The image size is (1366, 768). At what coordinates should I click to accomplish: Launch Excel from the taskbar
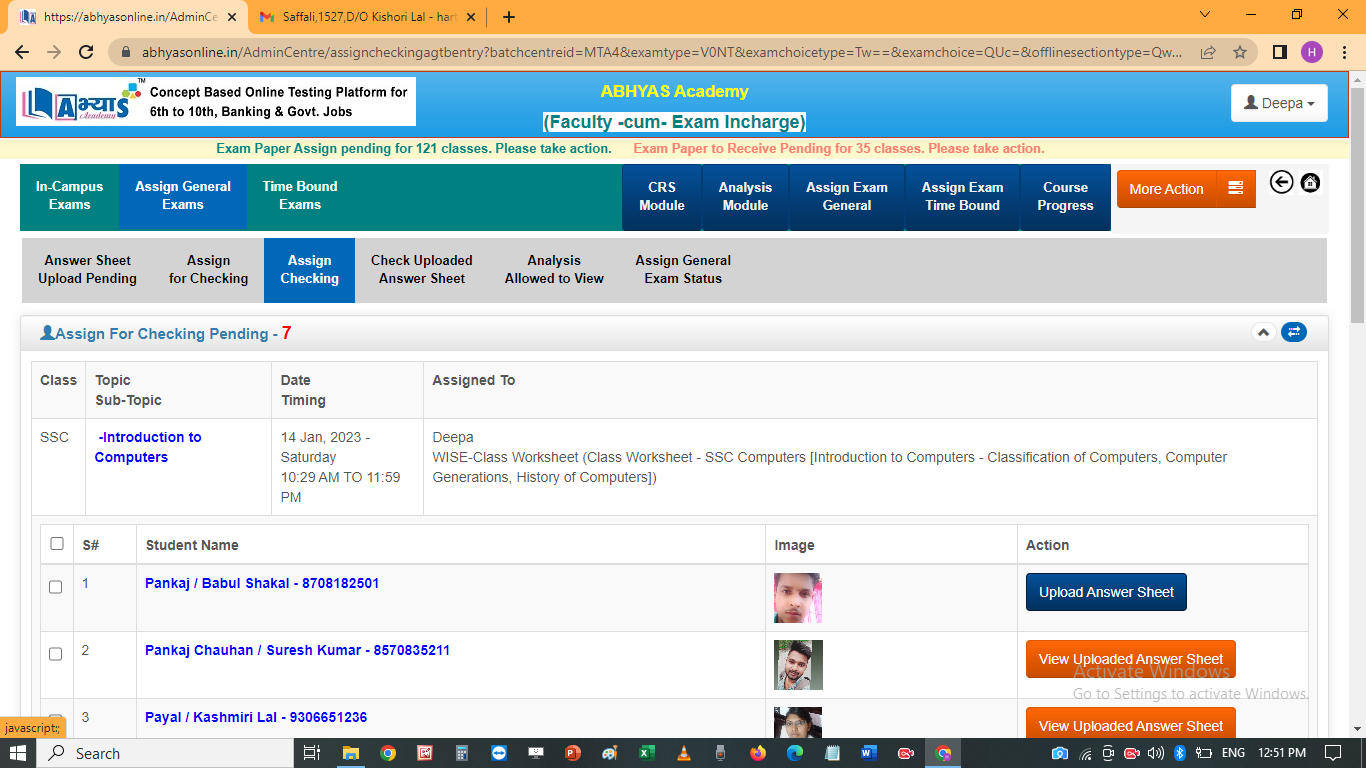point(647,753)
